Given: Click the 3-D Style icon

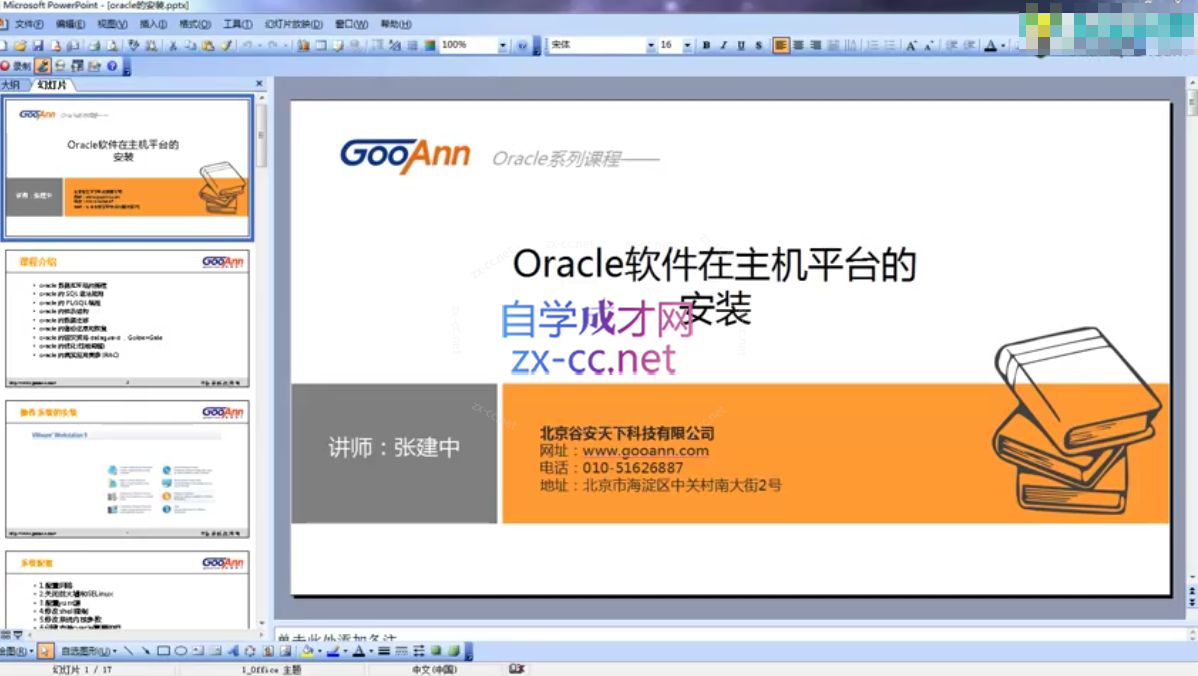Looking at the screenshot, I should click(454, 651).
